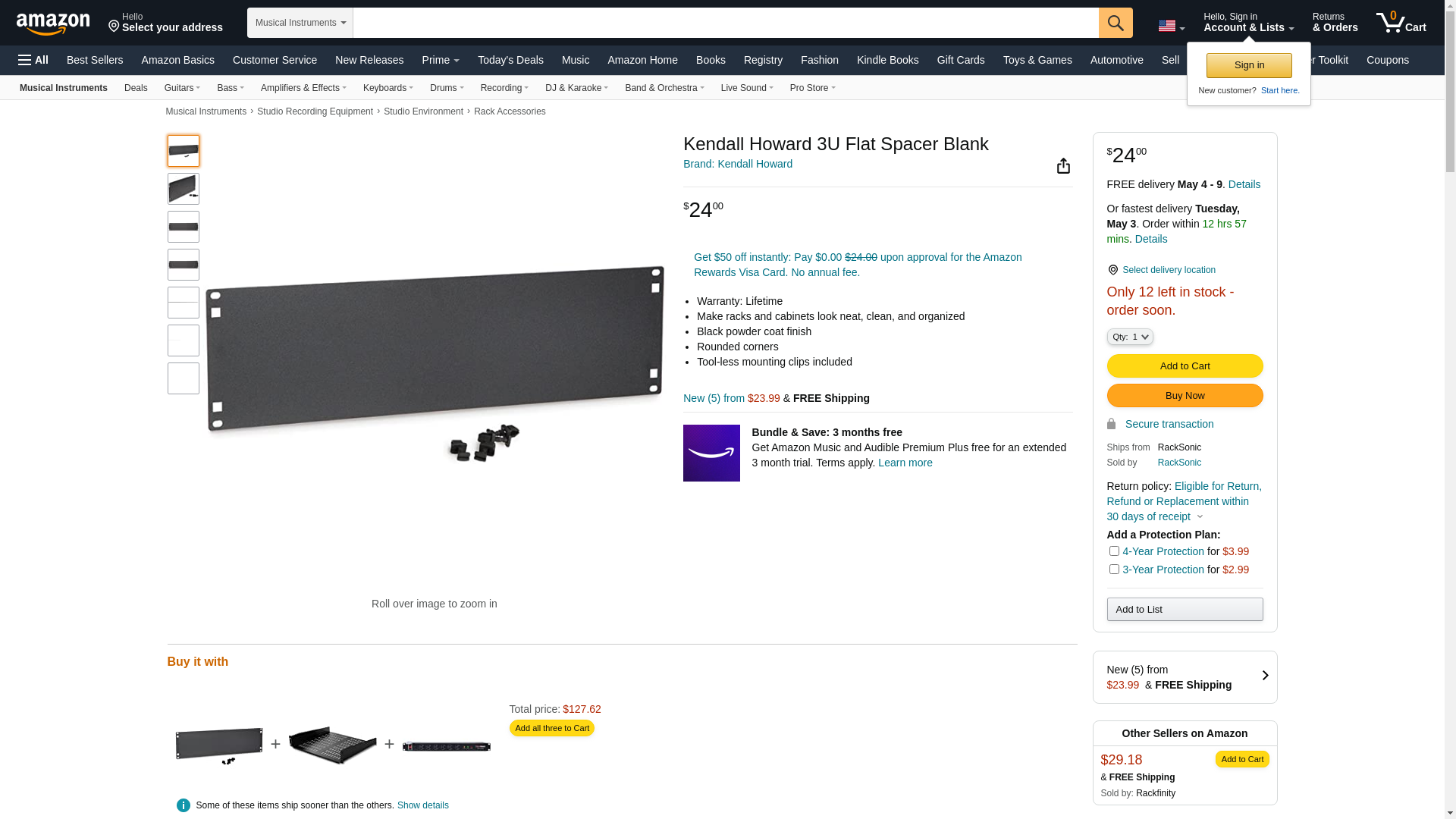Click the orange search magnifier button

[x=1116, y=23]
